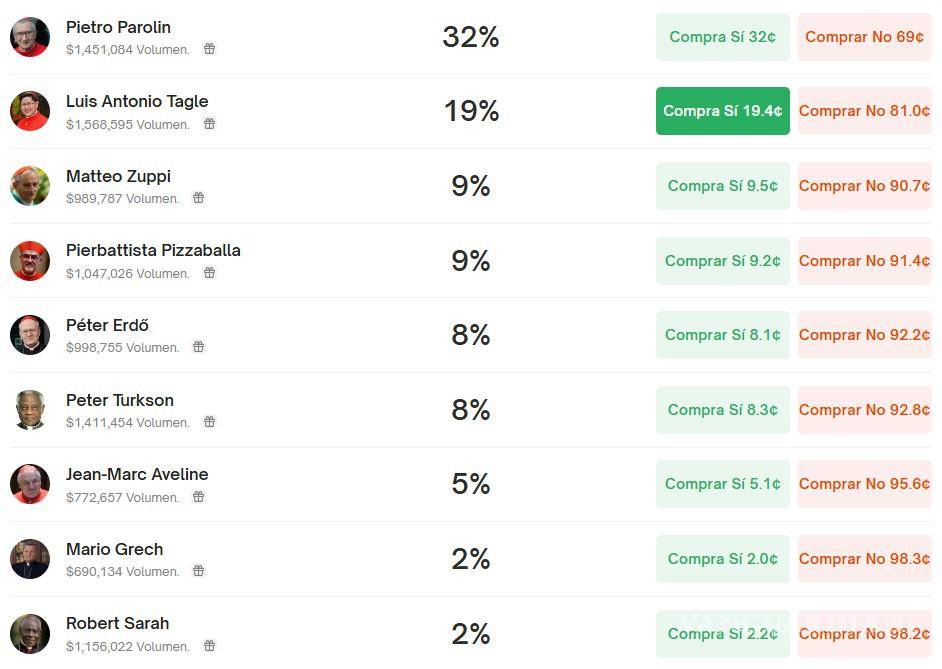Click the gift rewards icon next to Mario Grech
This screenshot has width=942, height=669.
[198, 571]
